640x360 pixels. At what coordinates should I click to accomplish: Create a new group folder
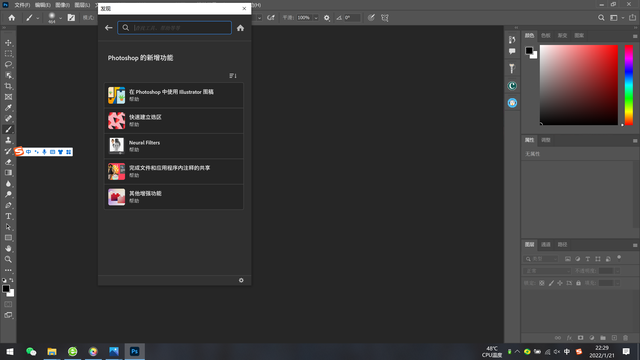coord(603,338)
